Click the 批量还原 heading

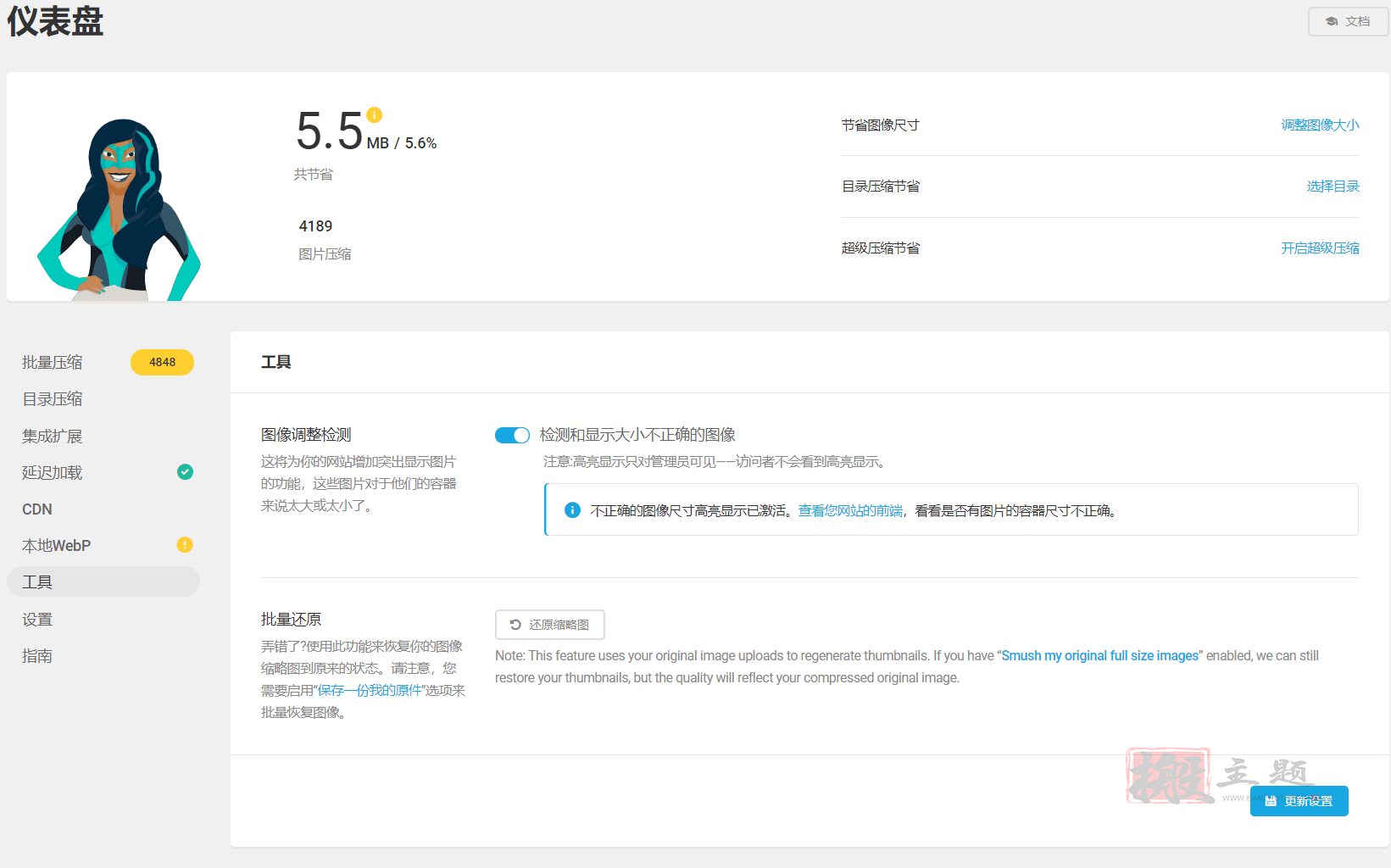[x=291, y=620]
